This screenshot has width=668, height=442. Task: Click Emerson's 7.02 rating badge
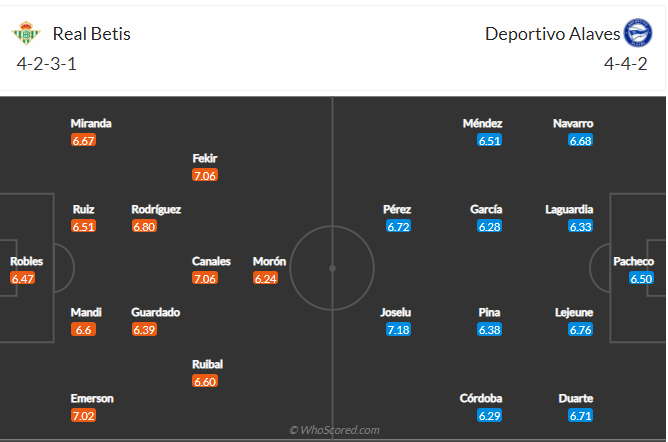[84, 416]
